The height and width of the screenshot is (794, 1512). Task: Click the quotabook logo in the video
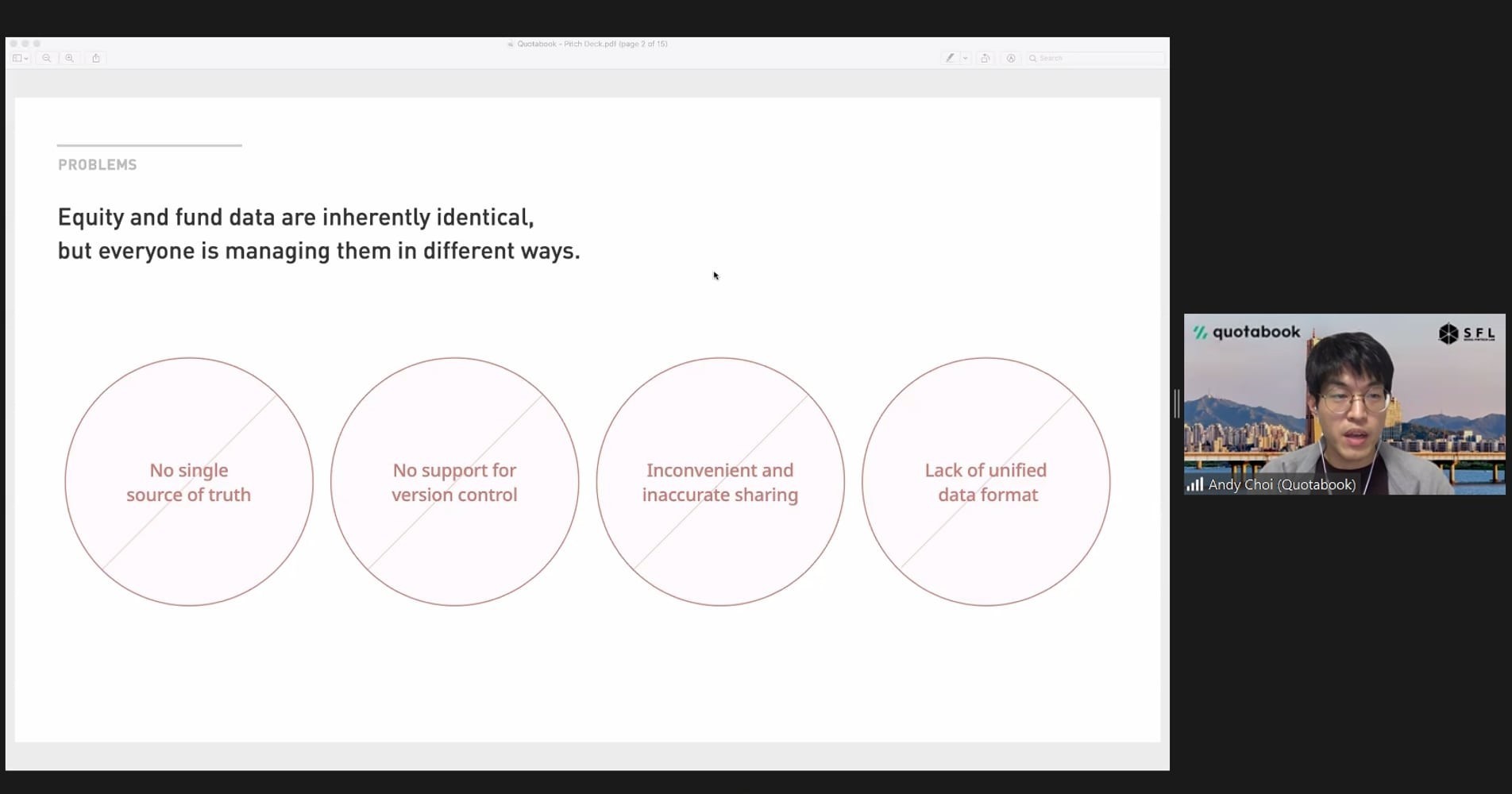(x=1247, y=332)
